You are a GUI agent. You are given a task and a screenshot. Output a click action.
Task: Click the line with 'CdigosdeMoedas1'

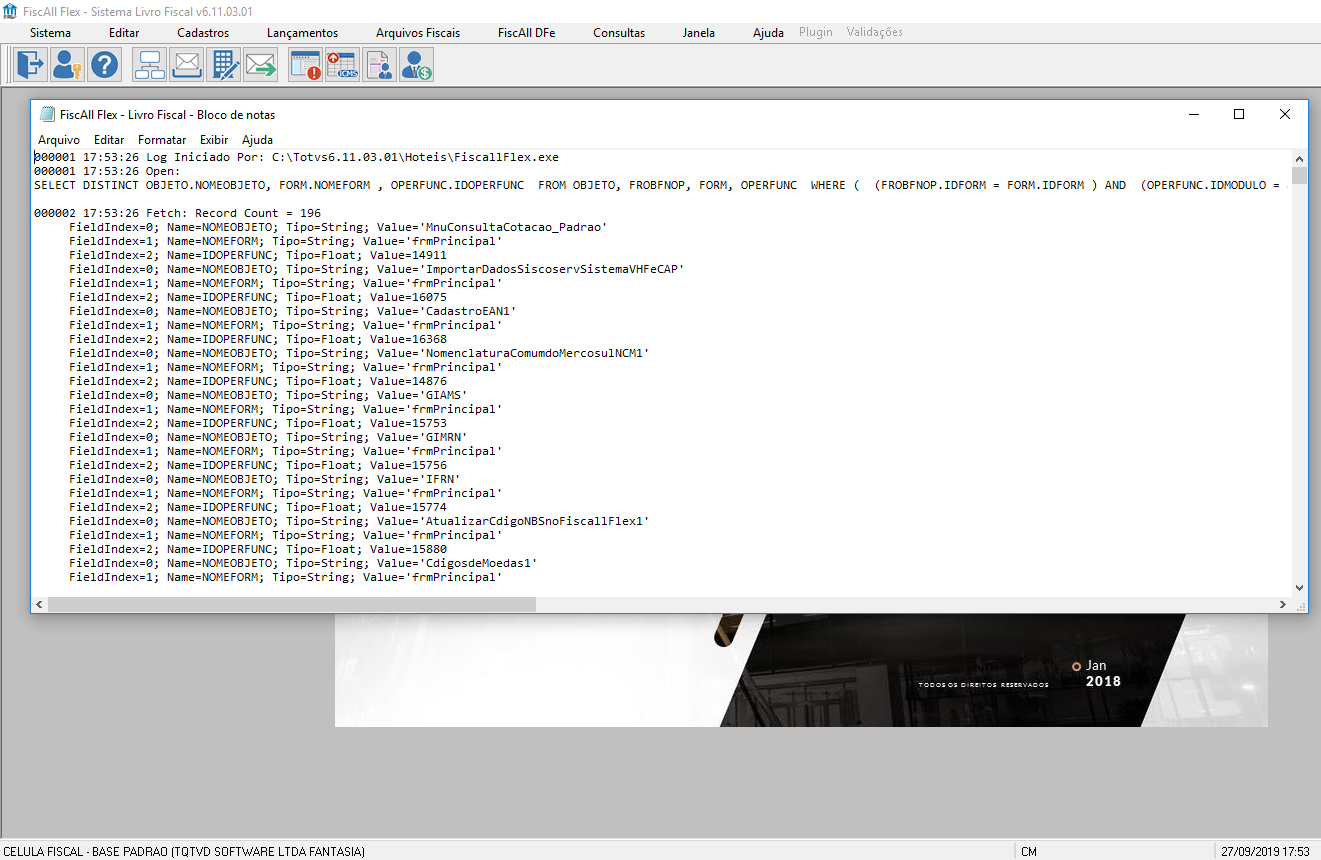point(303,563)
